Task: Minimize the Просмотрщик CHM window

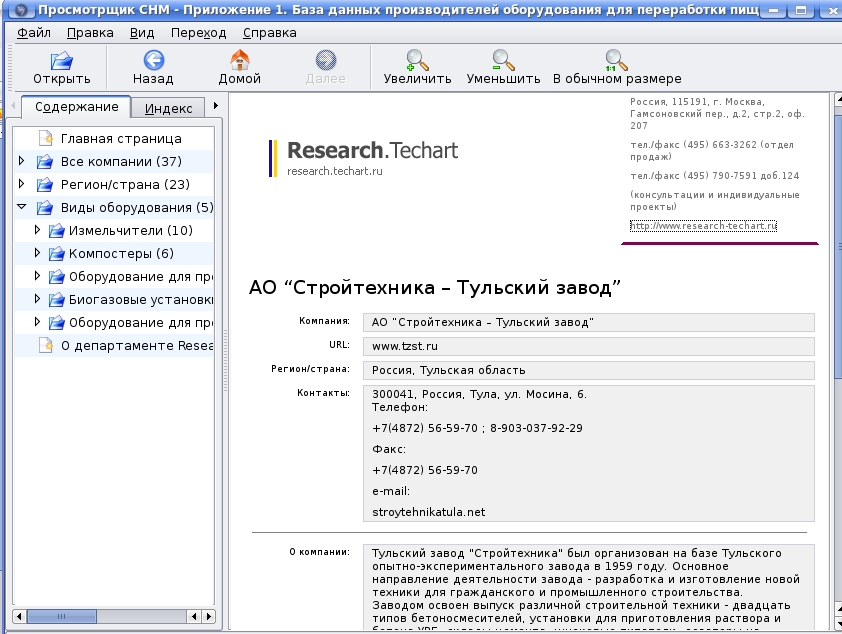Action: [x=774, y=10]
